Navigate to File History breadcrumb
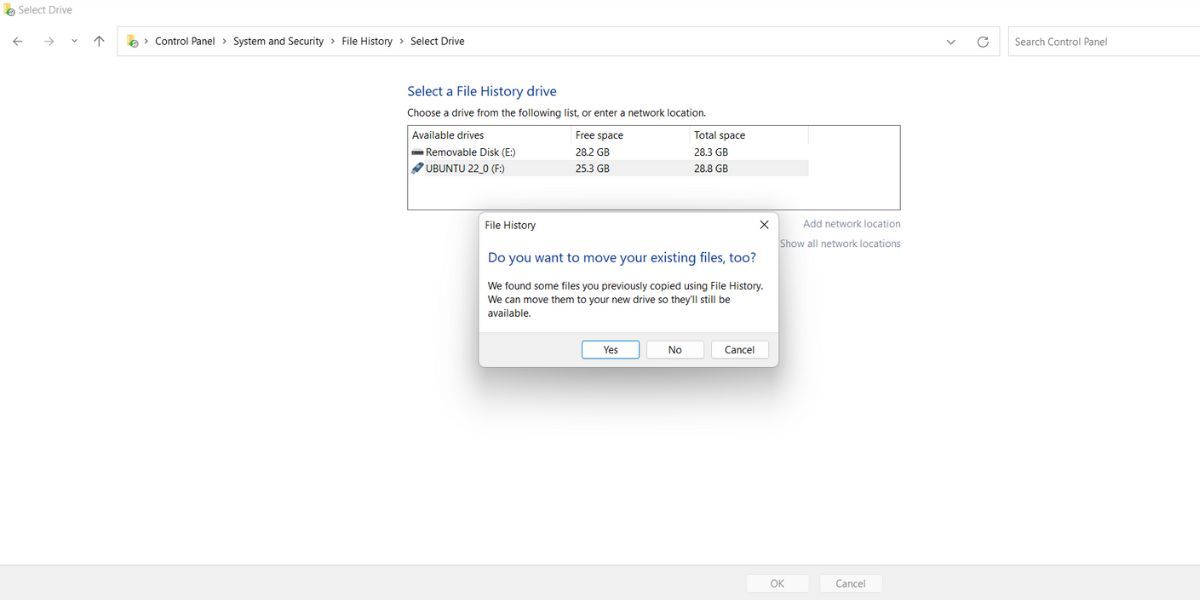This screenshot has width=1200, height=600. pyautogui.click(x=367, y=41)
